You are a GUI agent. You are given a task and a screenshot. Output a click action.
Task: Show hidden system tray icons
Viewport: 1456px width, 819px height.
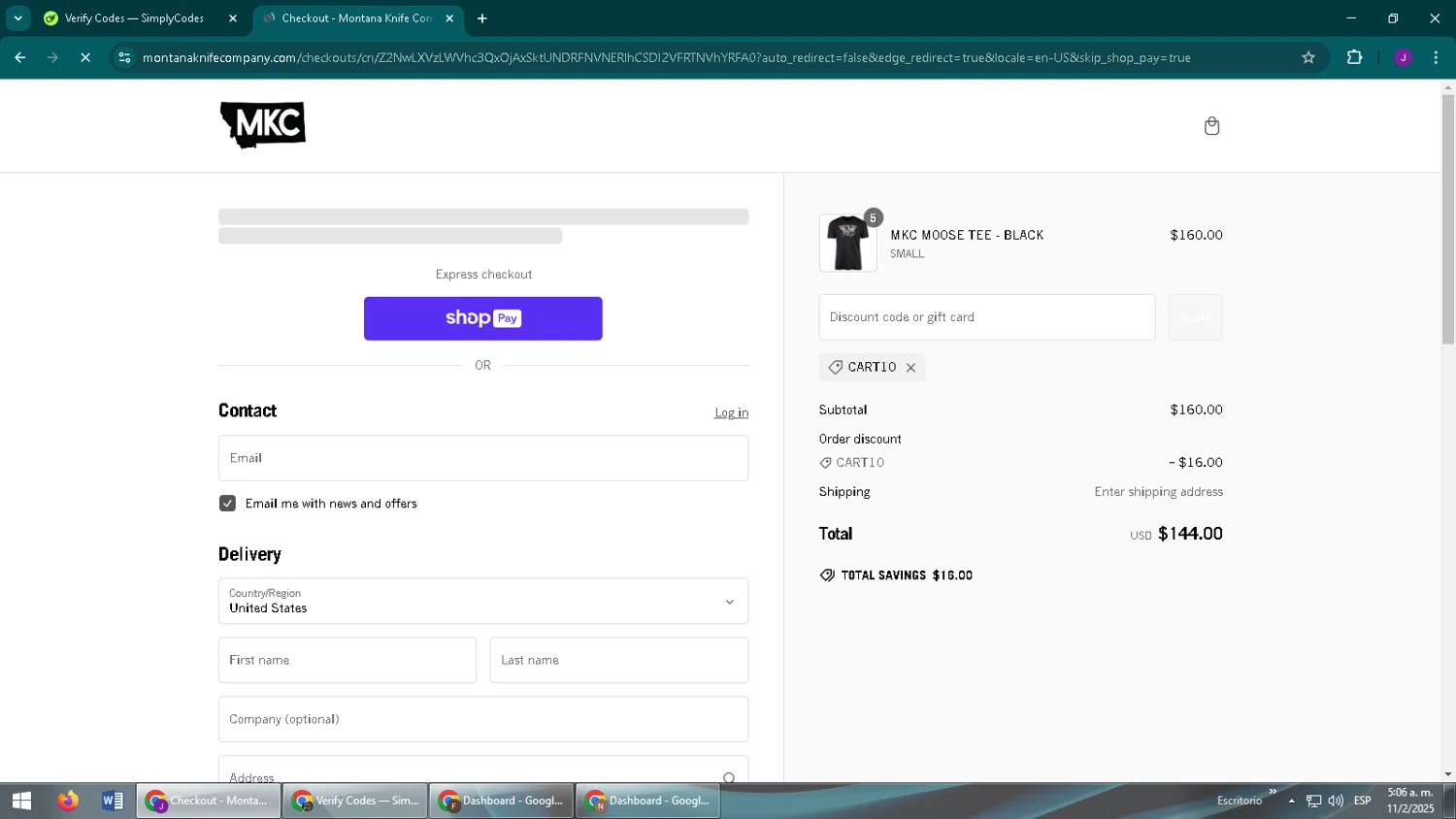(1291, 801)
